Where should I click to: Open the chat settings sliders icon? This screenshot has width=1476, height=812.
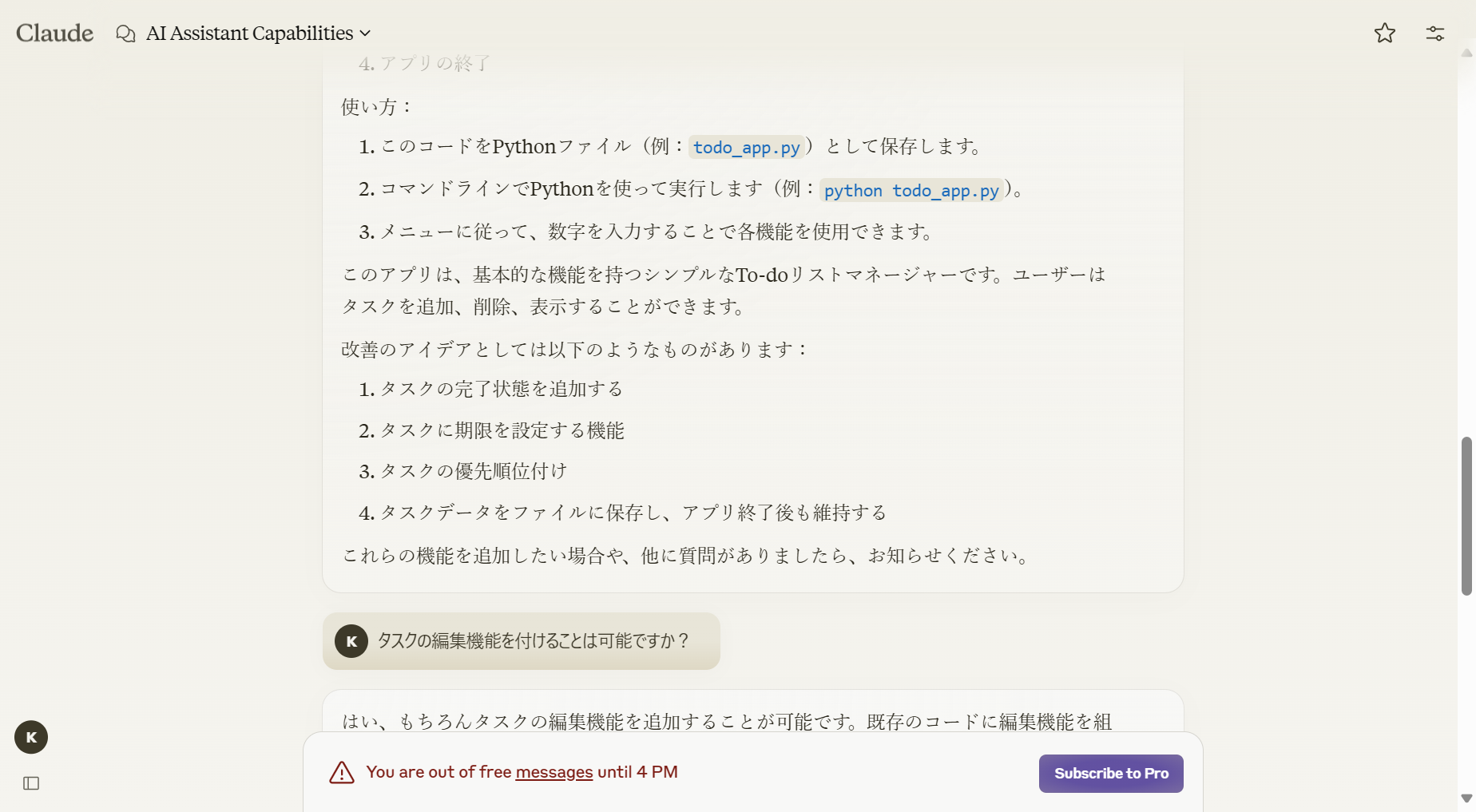tap(1434, 33)
